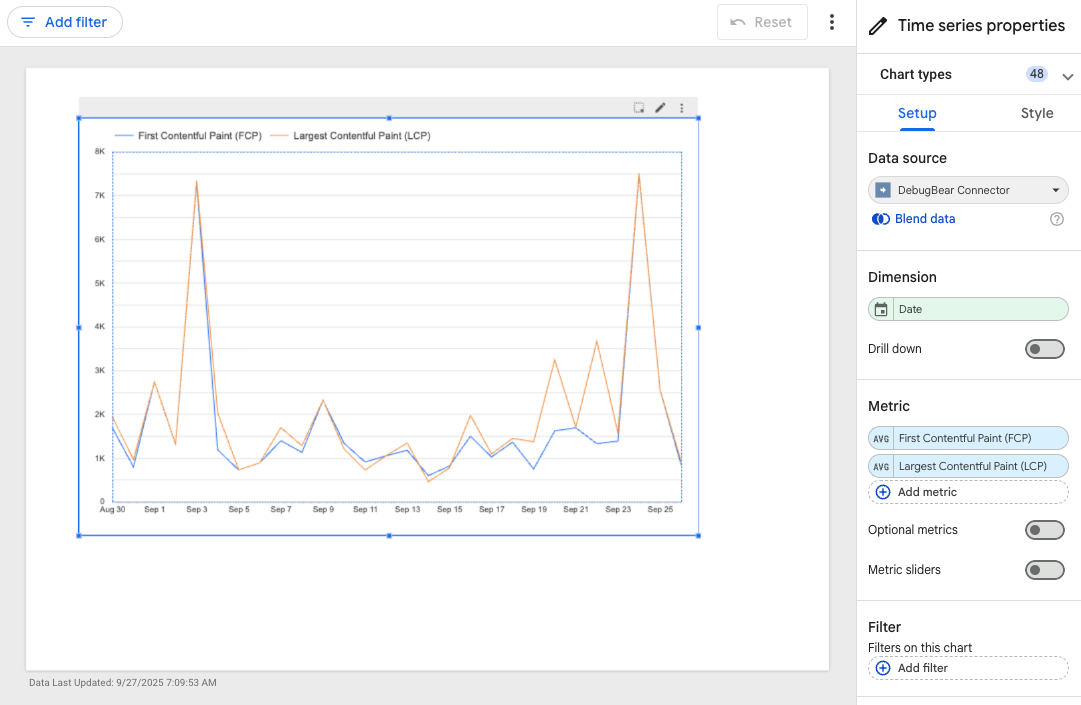
Task: Click the 48 chart types count badge
Action: tap(1036, 74)
